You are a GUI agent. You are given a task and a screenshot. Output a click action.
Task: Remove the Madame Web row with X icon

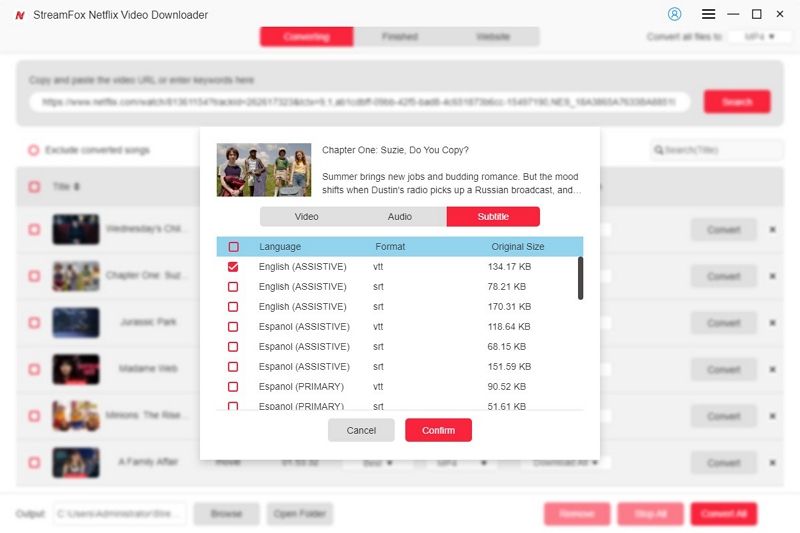click(772, 369)
